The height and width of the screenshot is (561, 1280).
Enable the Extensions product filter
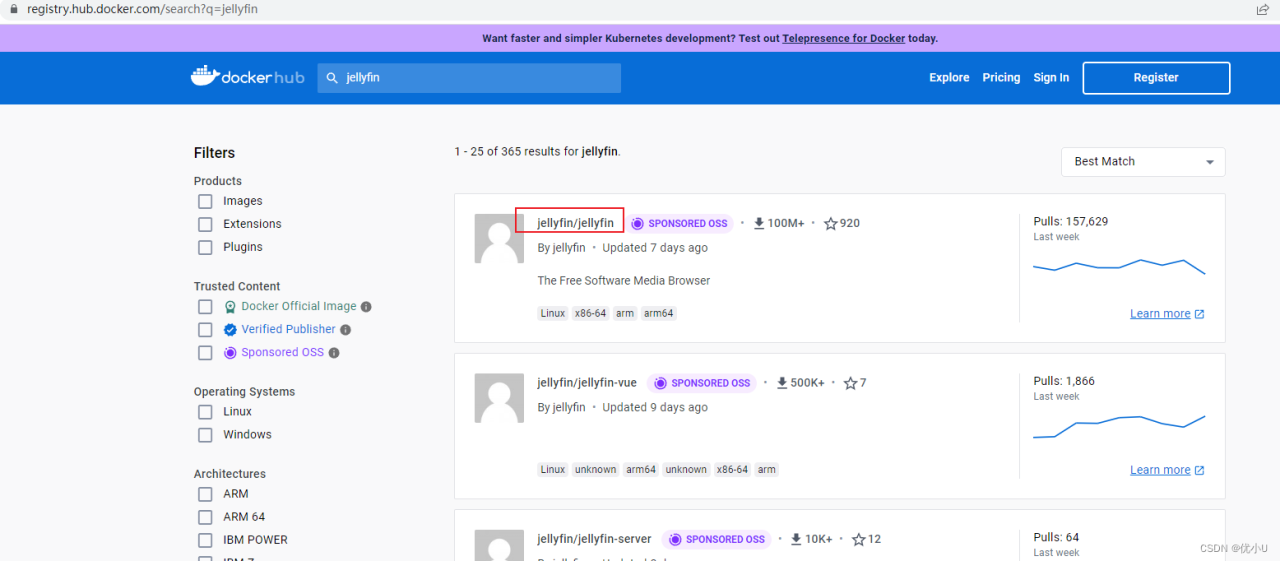point(205,224)
